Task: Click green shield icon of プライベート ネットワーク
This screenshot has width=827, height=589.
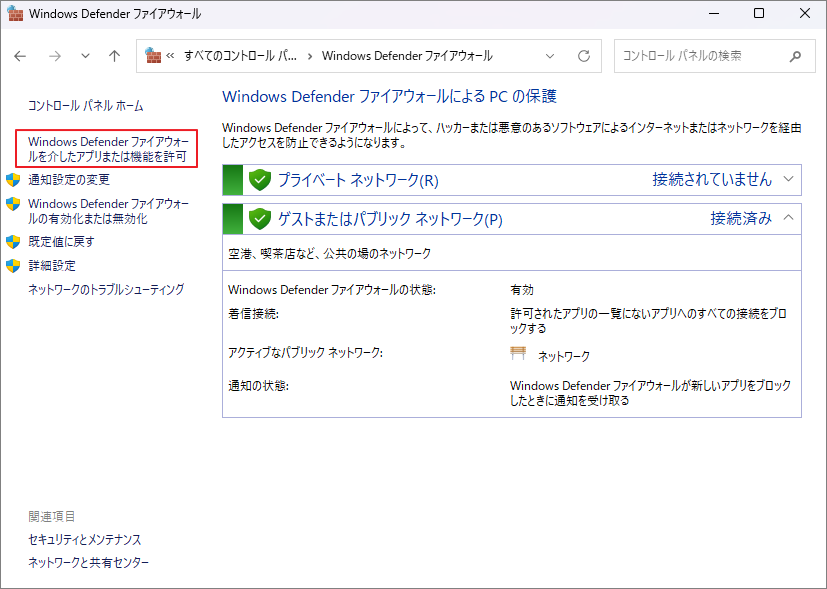Action: coord(259,180)
